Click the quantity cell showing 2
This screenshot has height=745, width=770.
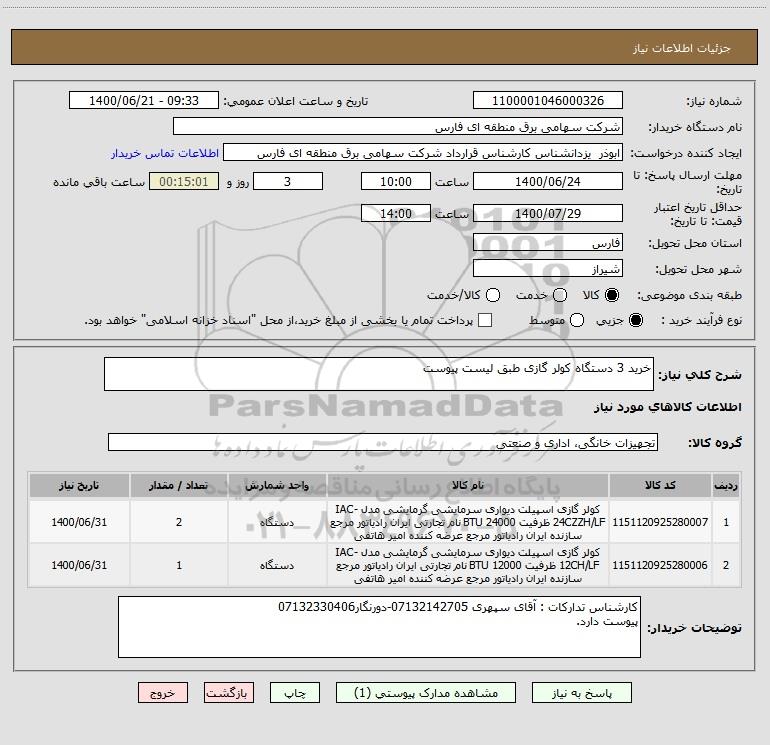[x=179, y=522]
